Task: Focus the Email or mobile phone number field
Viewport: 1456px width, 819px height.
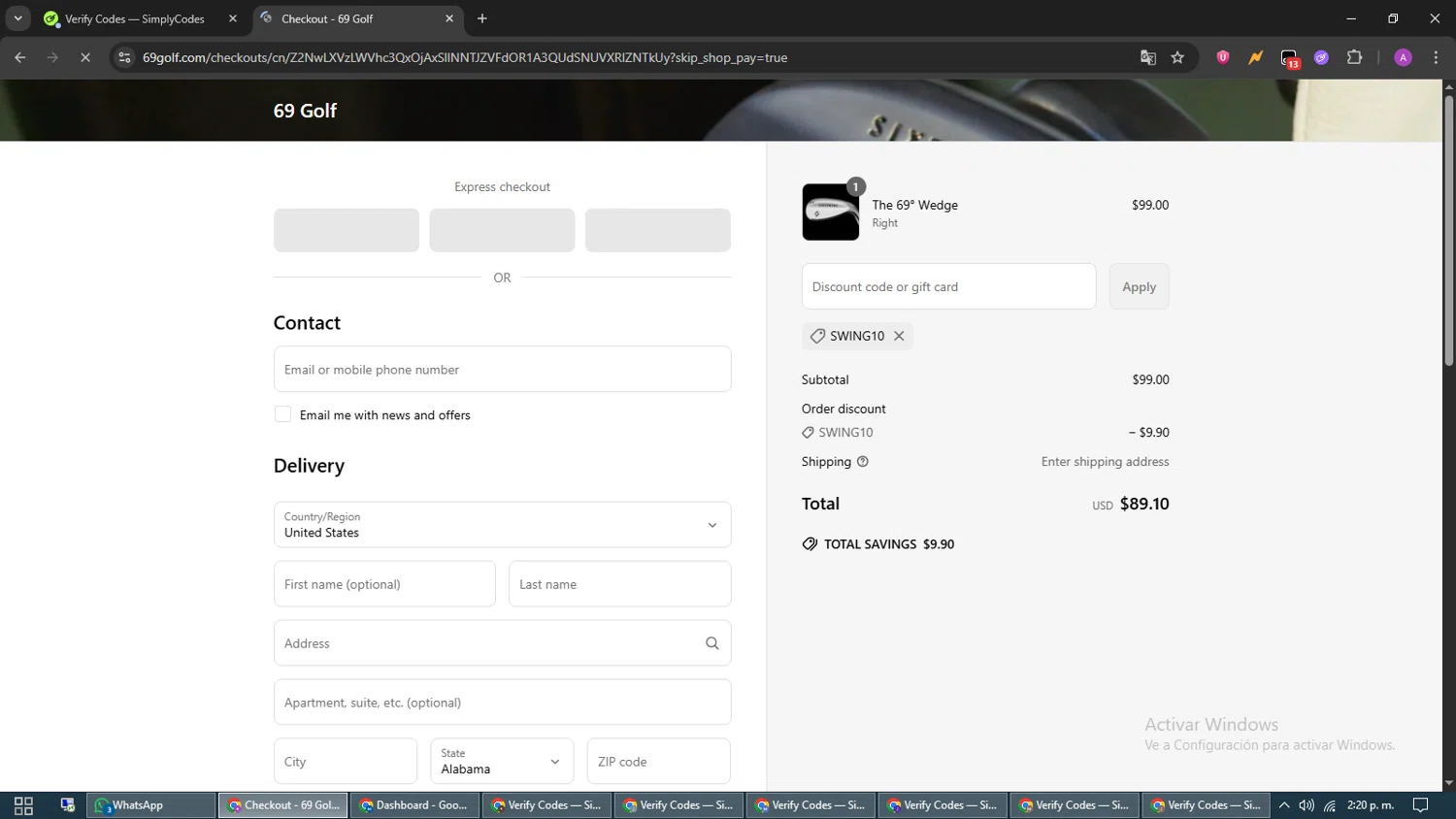Action: tap(502, 370)
